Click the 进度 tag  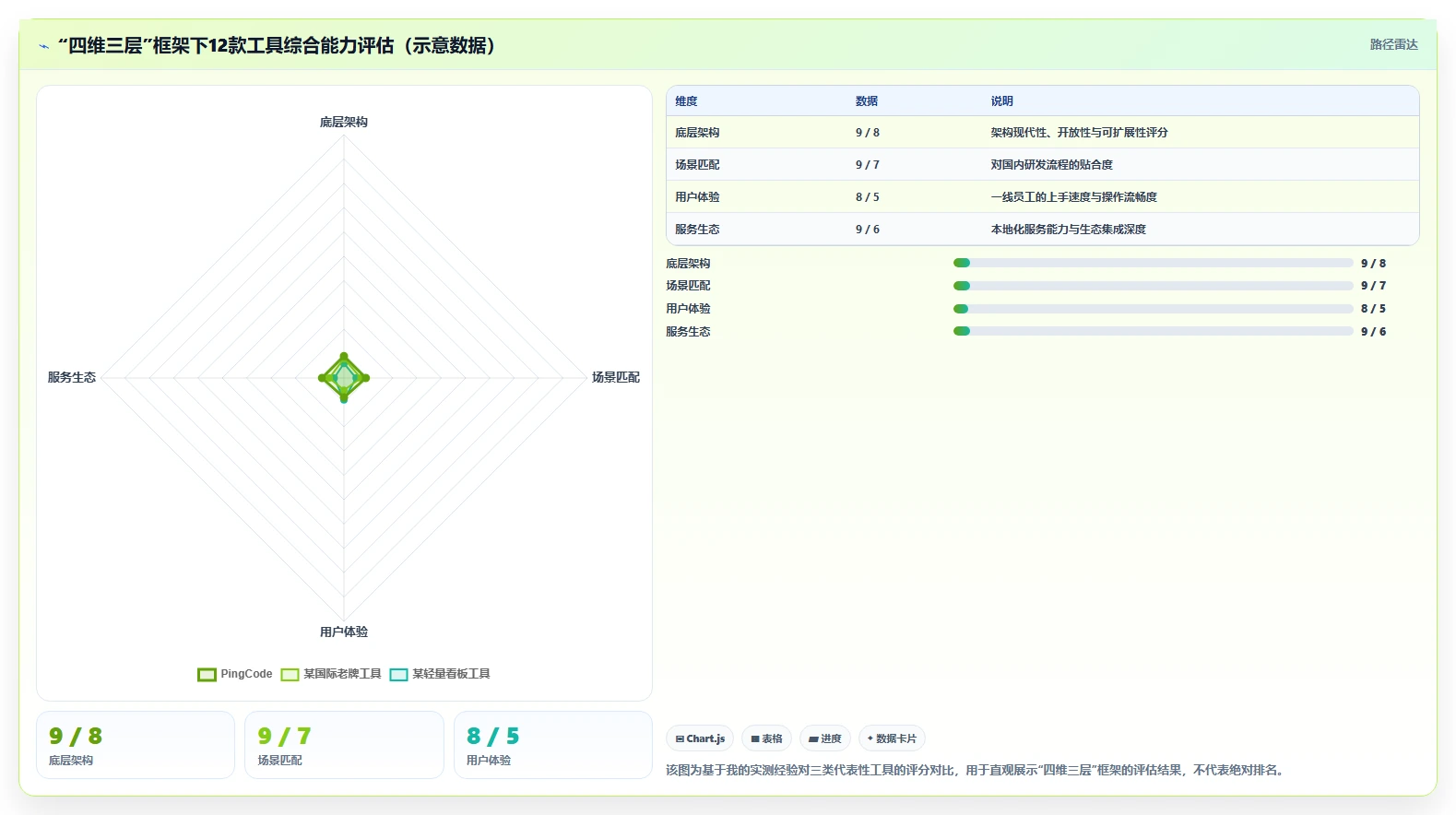click(824, 738)
